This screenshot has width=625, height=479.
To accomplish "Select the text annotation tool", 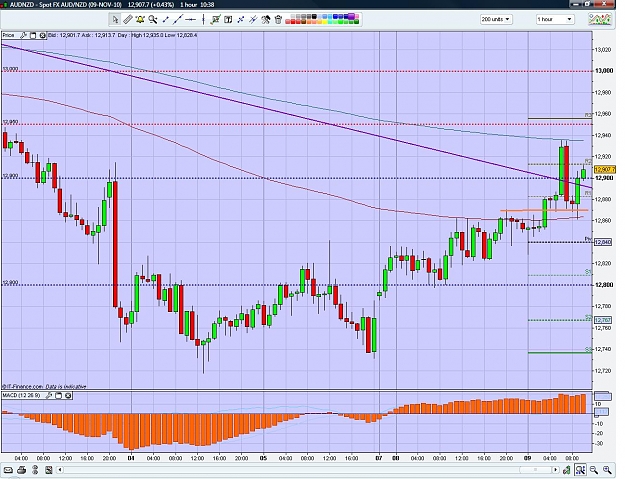I will point(228,19).
